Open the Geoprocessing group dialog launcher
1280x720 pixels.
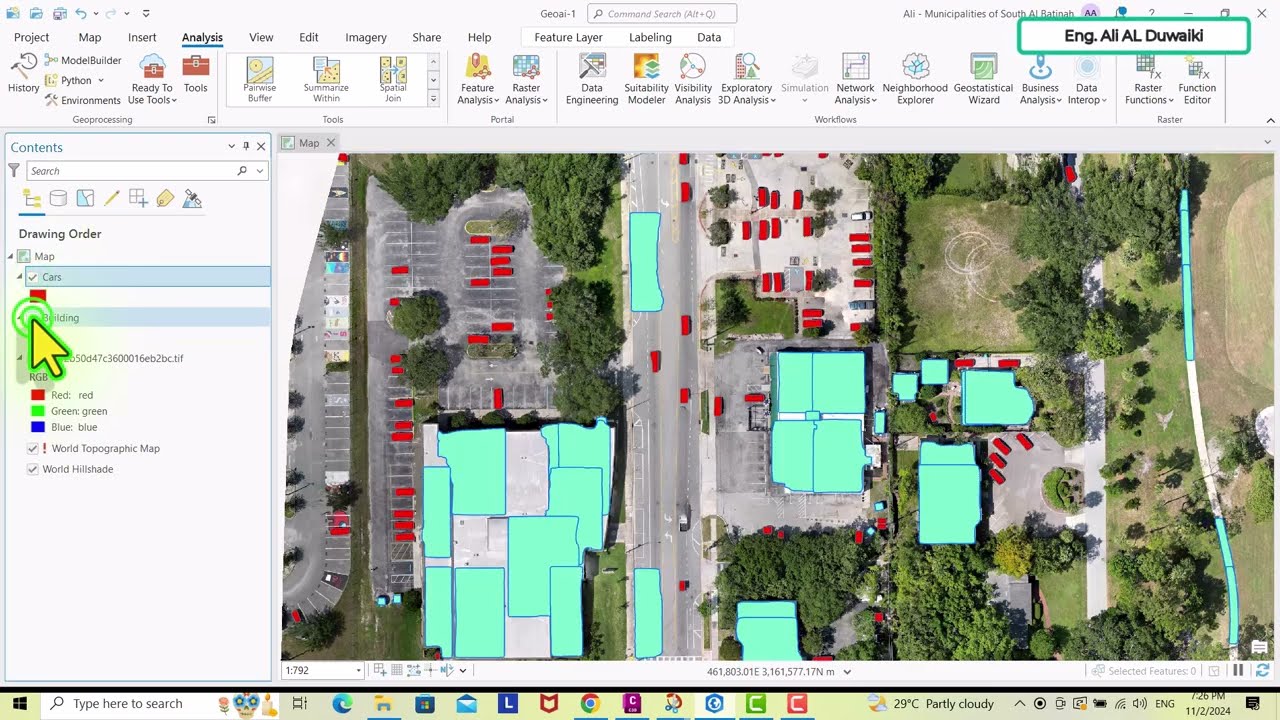(211, 120)
